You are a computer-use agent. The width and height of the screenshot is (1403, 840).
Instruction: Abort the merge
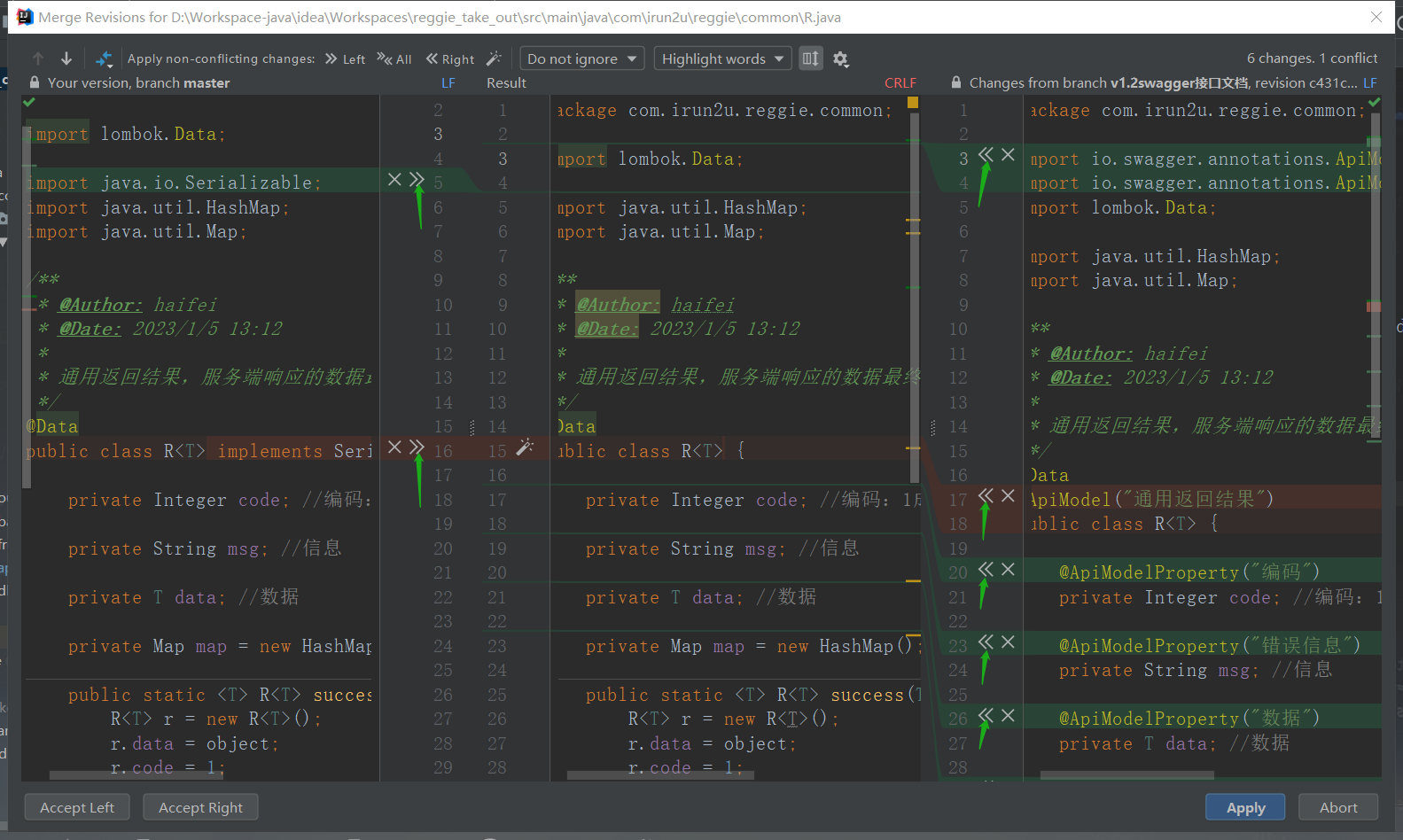[x=1338, y=807]
